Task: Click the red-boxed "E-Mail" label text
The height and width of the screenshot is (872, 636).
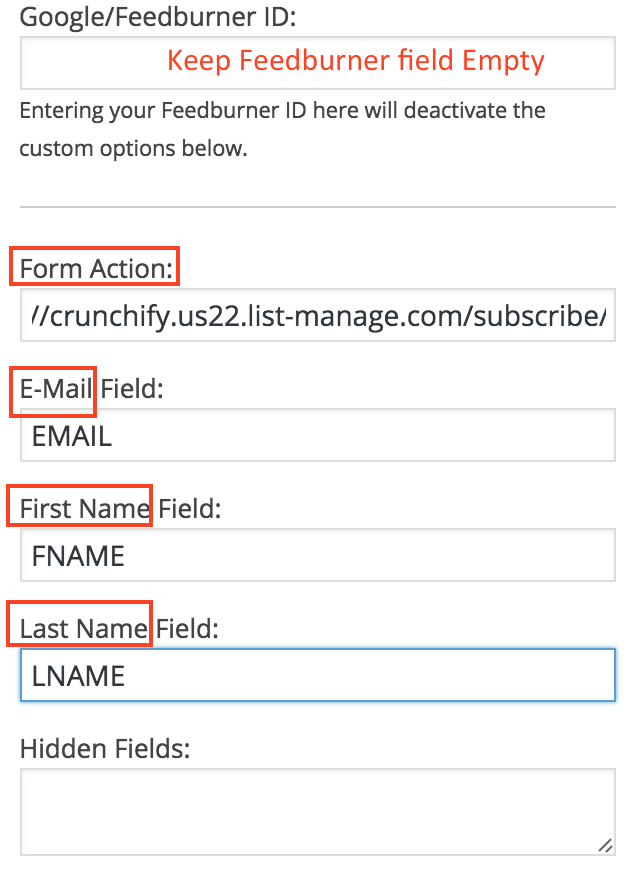Action: tap(56, 388)
